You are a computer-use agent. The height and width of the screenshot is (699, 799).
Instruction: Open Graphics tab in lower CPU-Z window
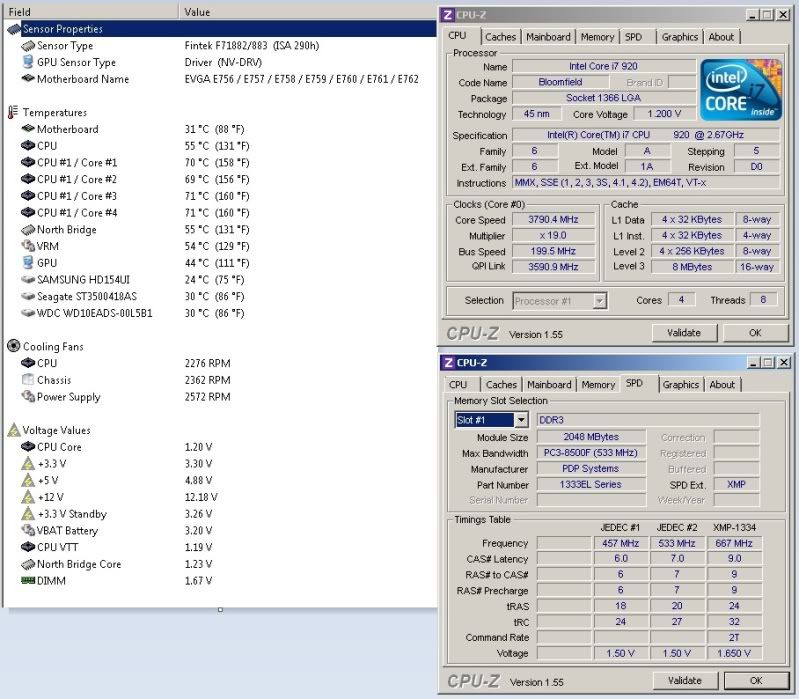pyautogui.click(x=681, y=385)
